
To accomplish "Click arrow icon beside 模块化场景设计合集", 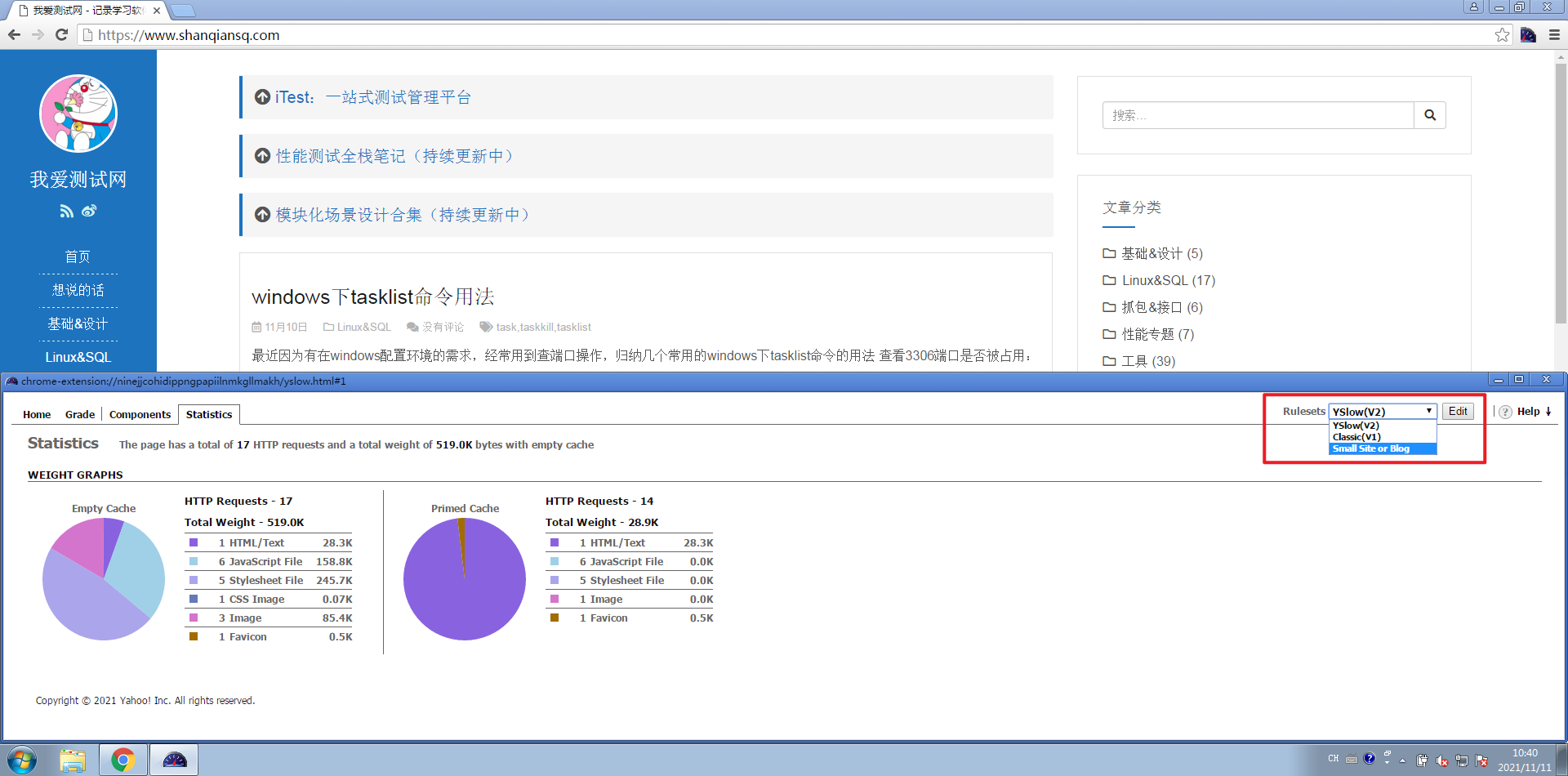I will (x=262, y=215).
